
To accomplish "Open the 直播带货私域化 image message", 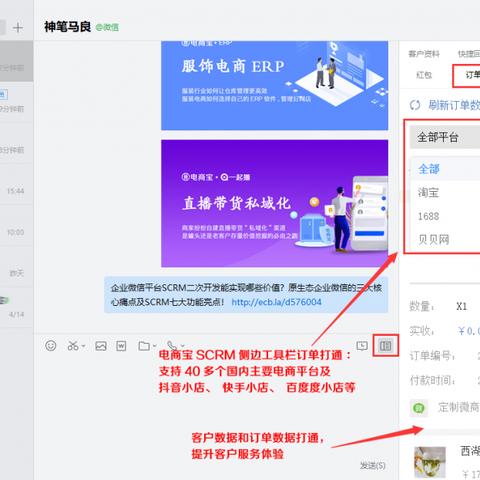I will tap(274, 203).
